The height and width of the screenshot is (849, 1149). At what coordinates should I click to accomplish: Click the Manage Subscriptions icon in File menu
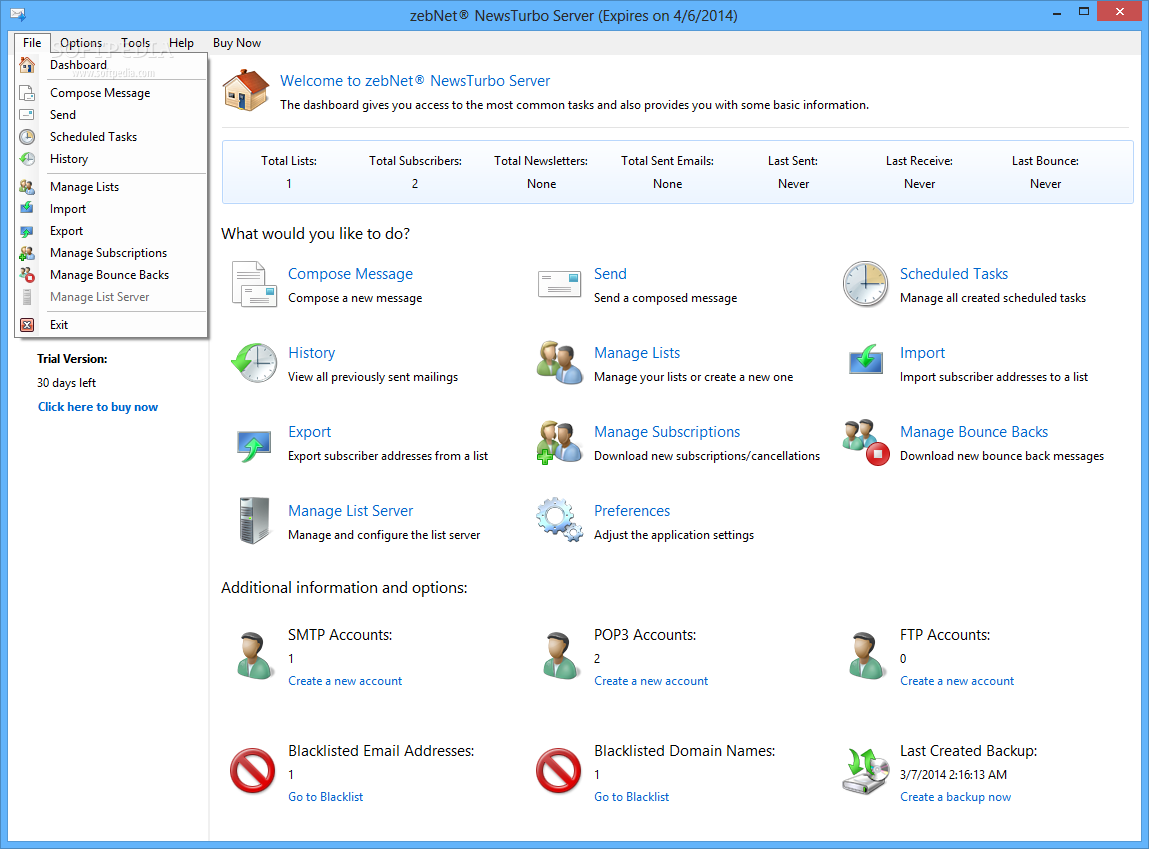click(x=27, y=253)
